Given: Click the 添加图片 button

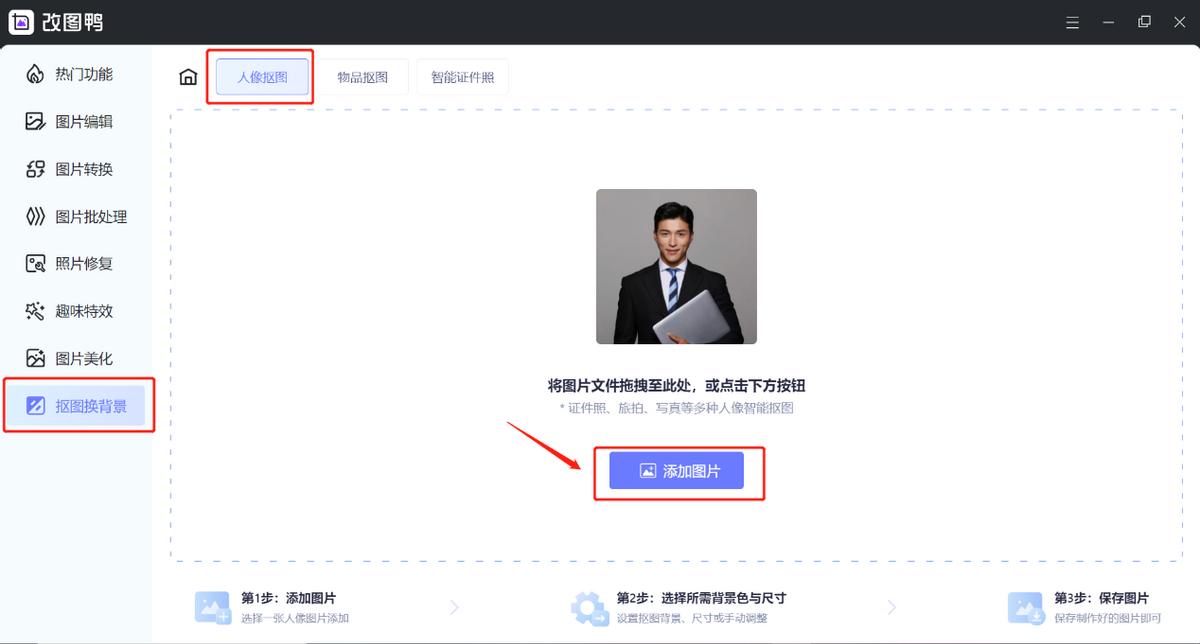Looking at the screenshot, I should pos(679,471).
